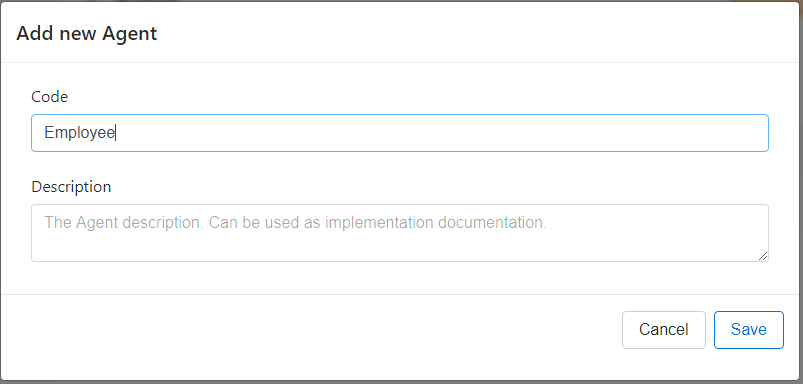Dismiss the dialog using Cancel
803x384 pixels.
coord(664,330)
